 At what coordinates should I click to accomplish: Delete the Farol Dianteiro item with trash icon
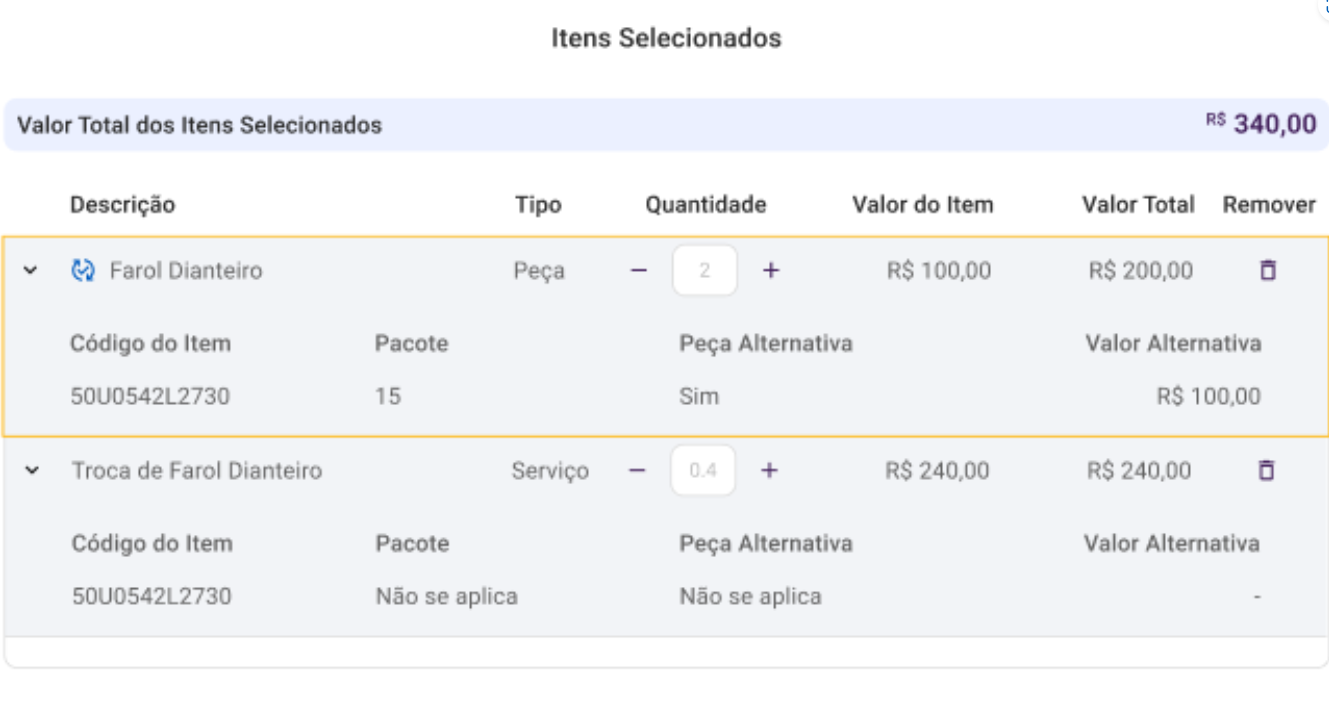click(x=1267, y=270)
